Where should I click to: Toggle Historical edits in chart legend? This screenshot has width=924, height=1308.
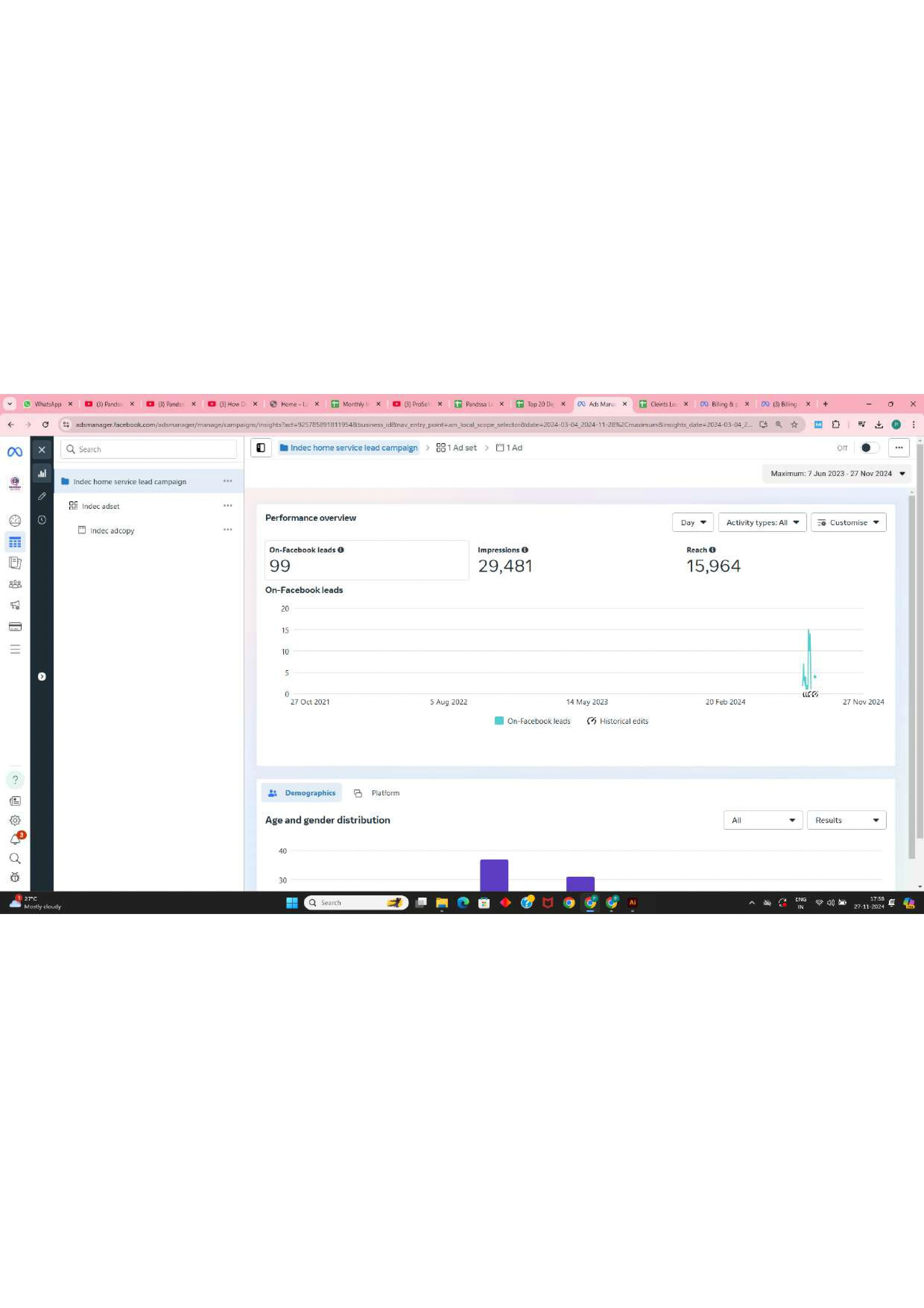pyautogui.click(x=618, y=721)
